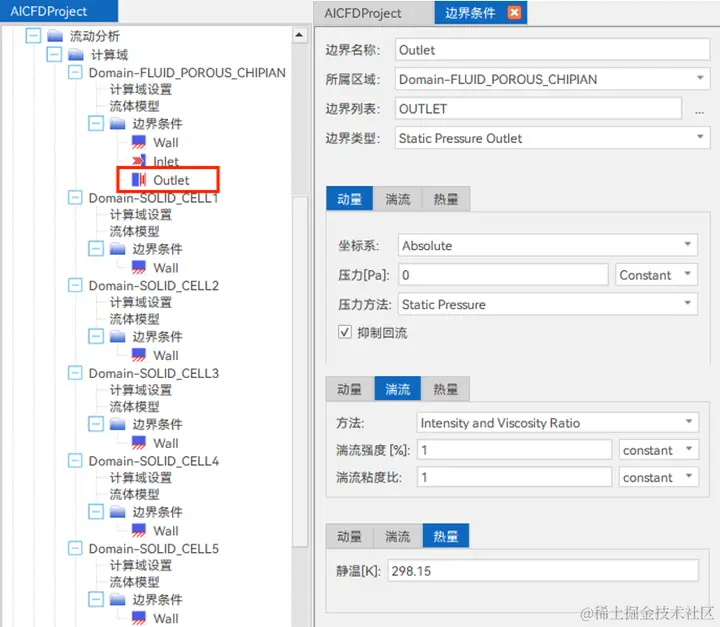The height and width of the screenshot is (627, 720).
Task: Open the 湍流粘度比 constant dropdown
Action: (689, 476)
